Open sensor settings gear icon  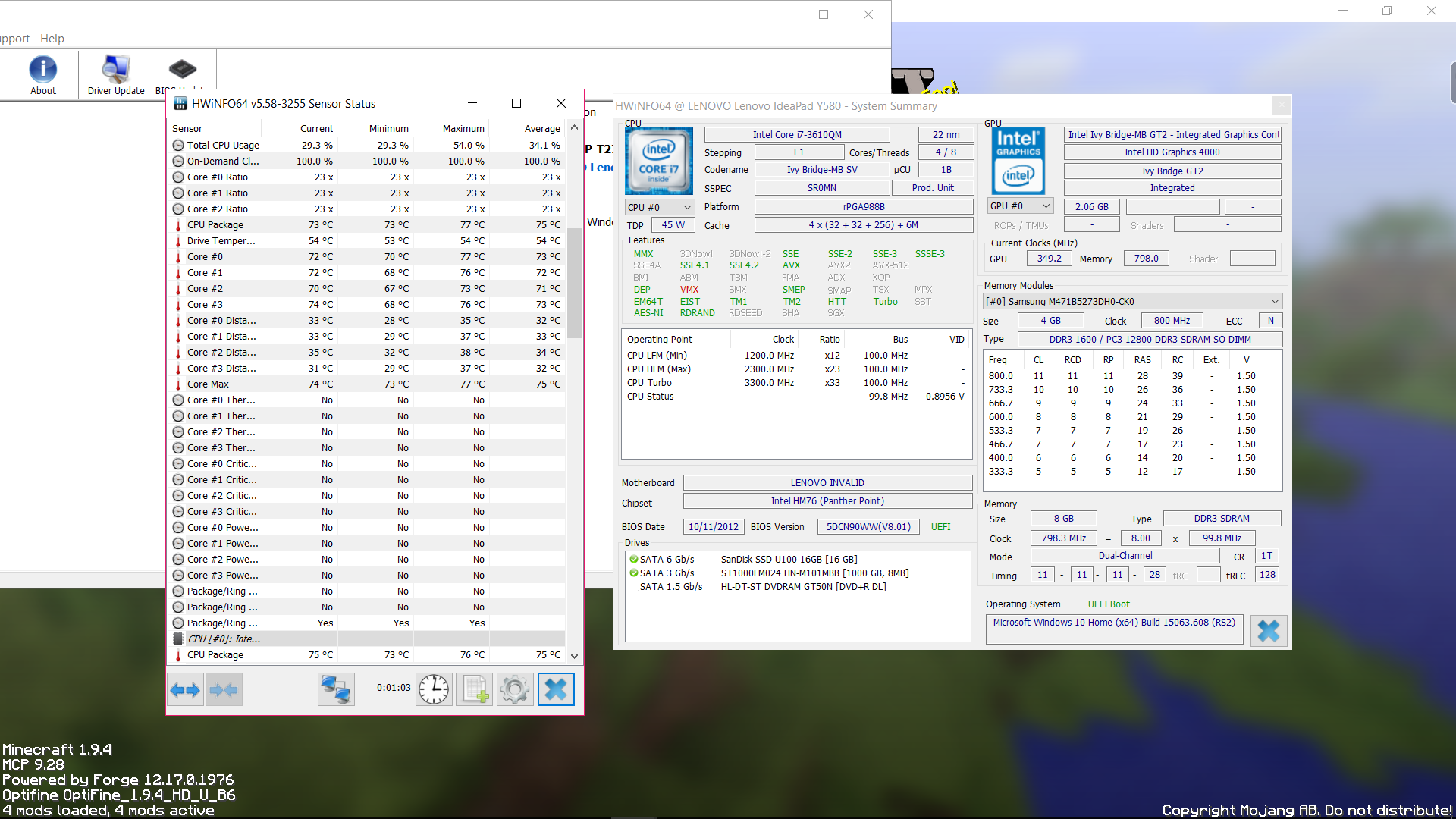[x=515, y=689]
